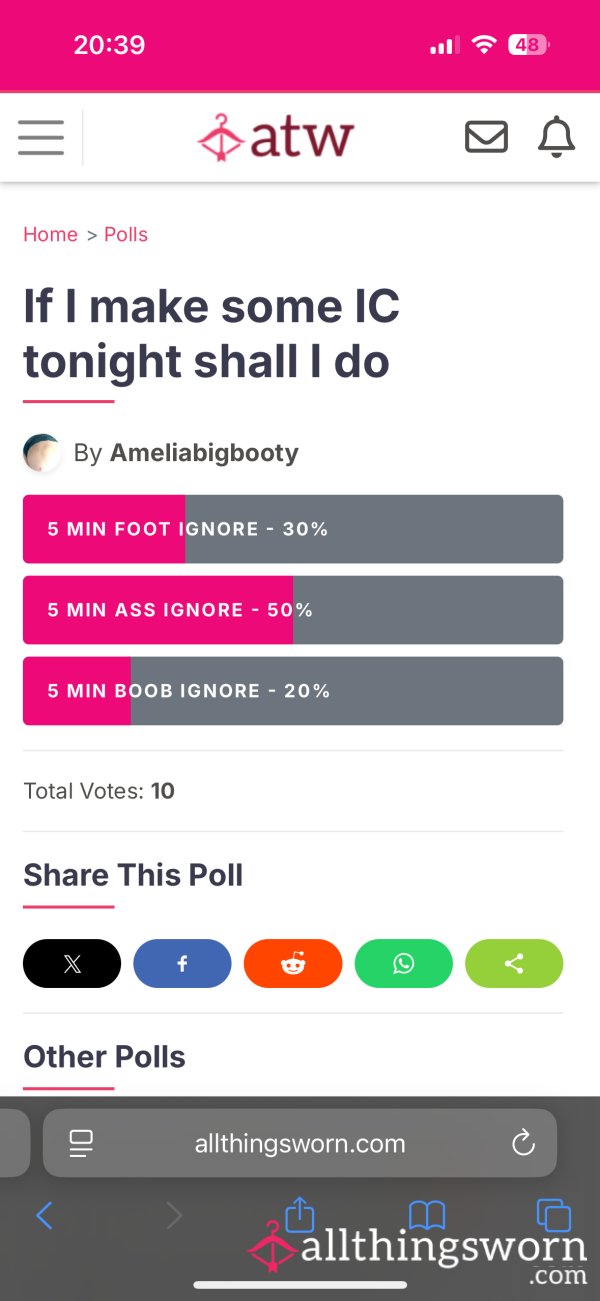Share the poll on X
This screenshot has width=600, height=1301.
pyautogui.click(x=72, y=964)
